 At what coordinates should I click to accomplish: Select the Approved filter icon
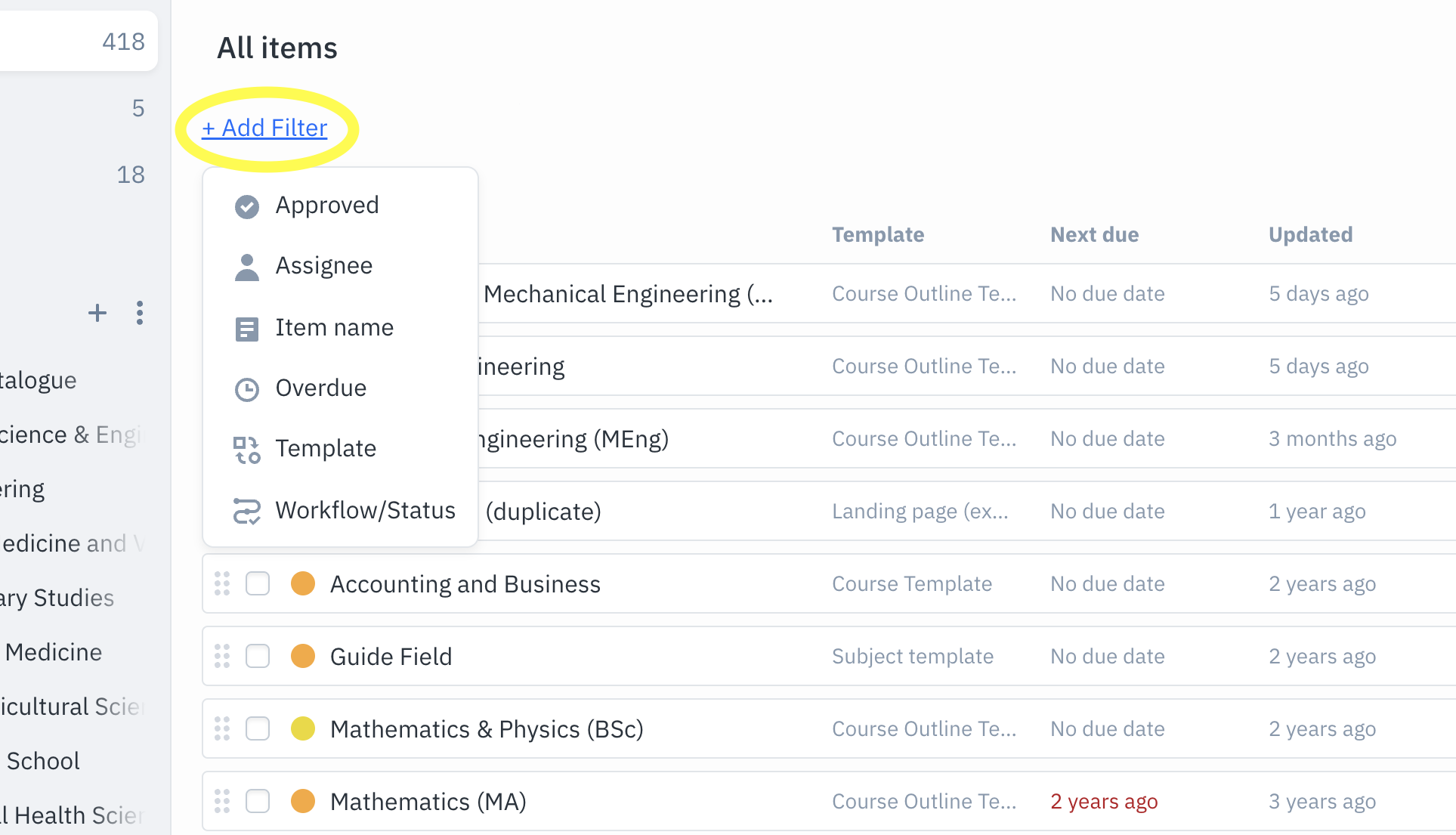coord(246,206)
